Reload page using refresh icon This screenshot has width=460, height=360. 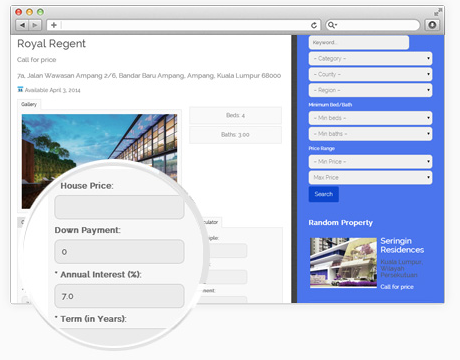coord(314,25)
